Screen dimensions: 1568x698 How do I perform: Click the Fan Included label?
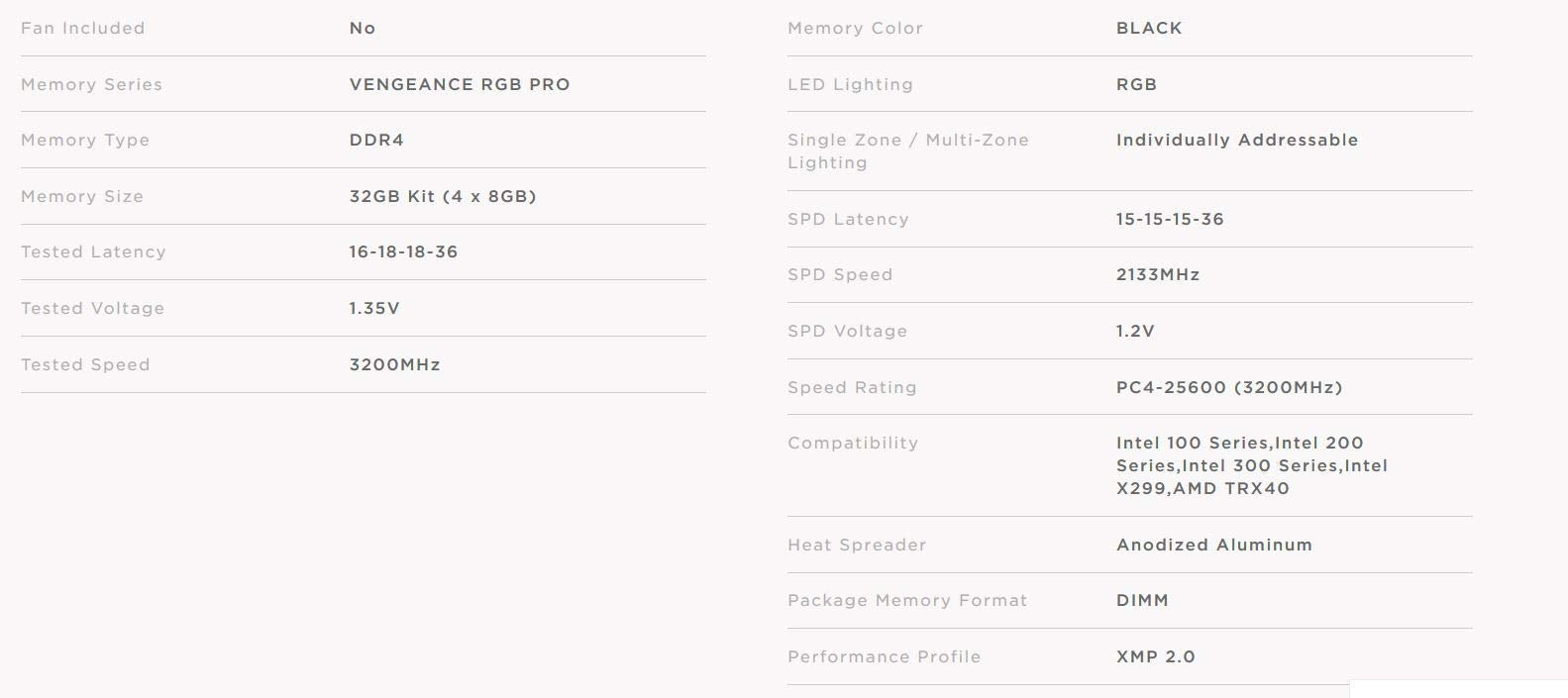click(x=83, y=28)
